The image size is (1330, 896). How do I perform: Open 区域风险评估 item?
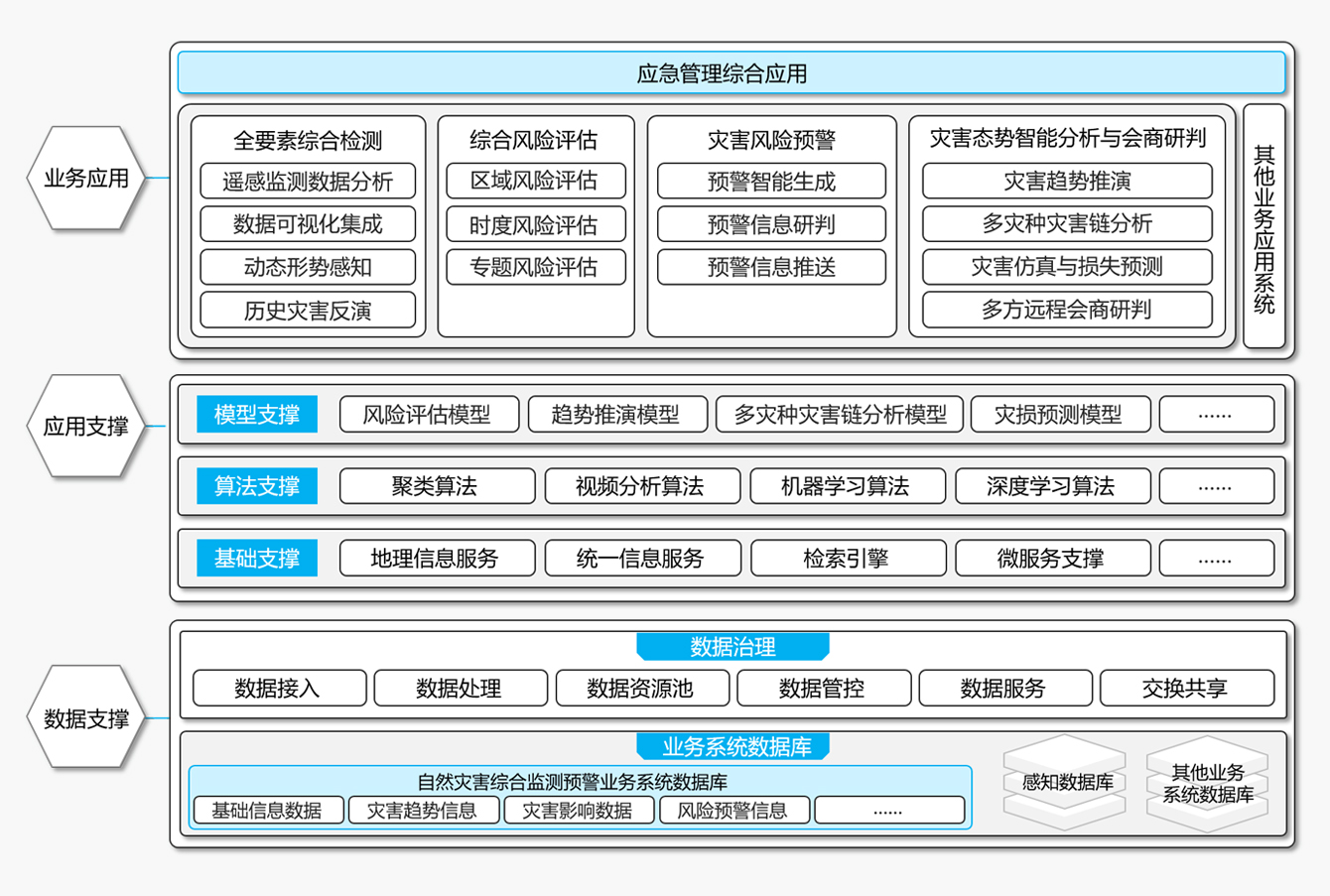pos(536,181)
